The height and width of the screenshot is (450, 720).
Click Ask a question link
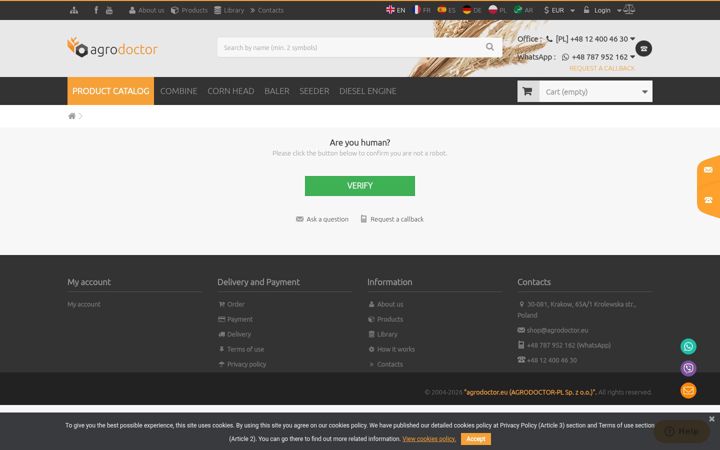[x=322, y=219]
